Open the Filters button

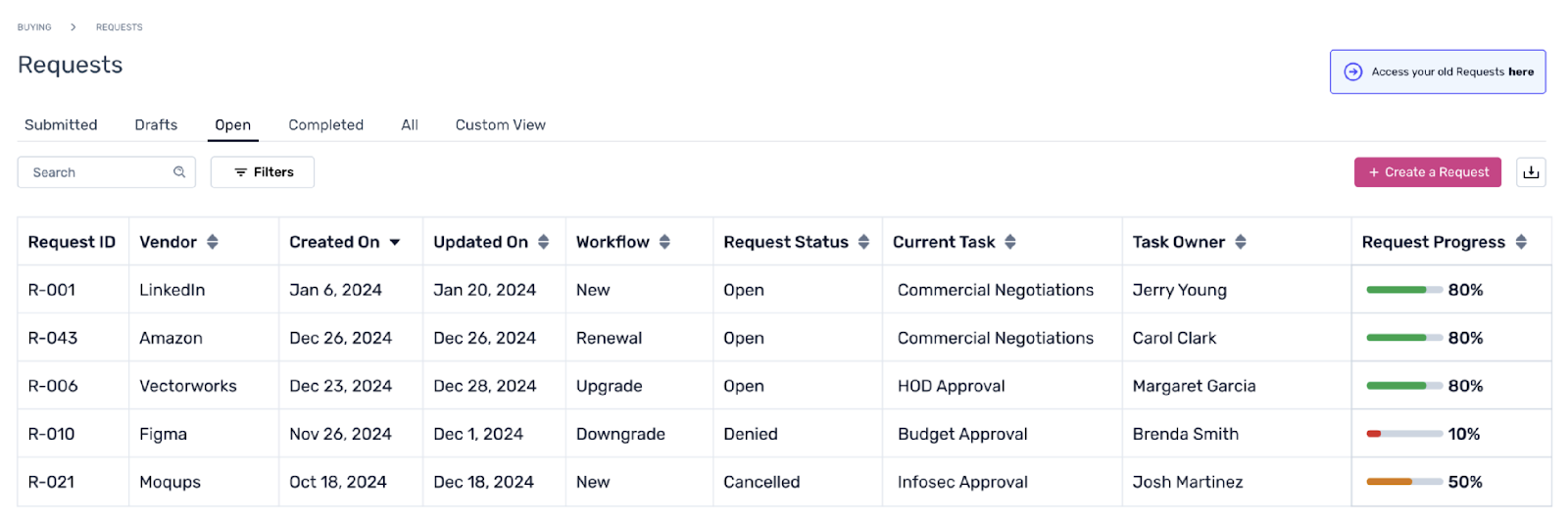(x=263, y=172)
